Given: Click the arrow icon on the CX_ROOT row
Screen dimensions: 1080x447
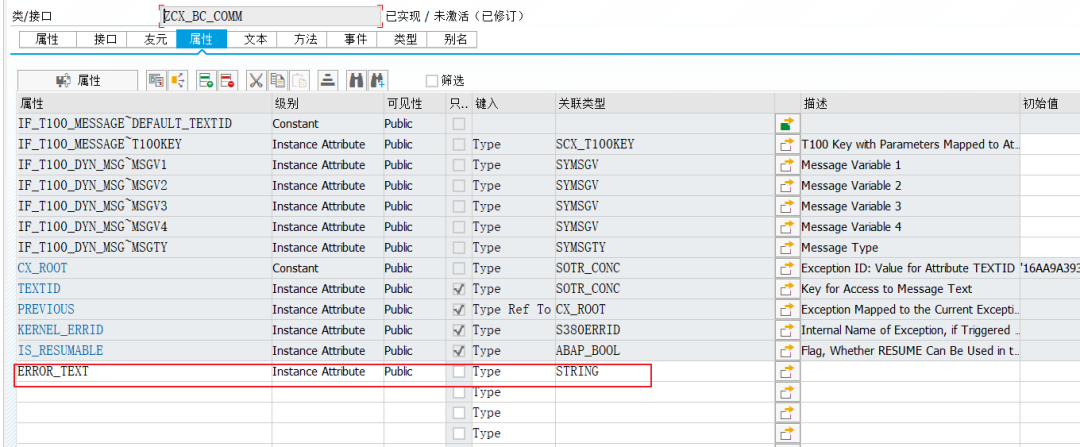Looking at the screenshot, I should point(787,269).
